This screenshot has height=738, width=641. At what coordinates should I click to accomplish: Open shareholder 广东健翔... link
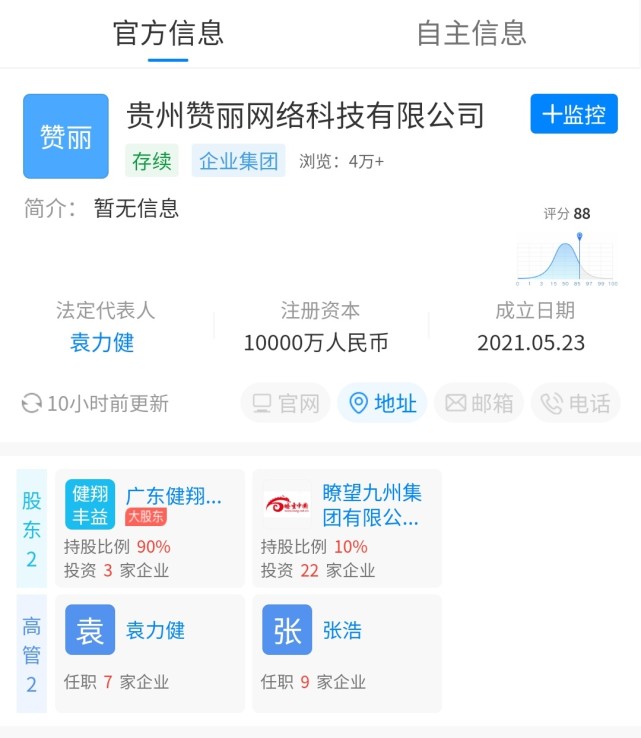[x=174, y=496]
